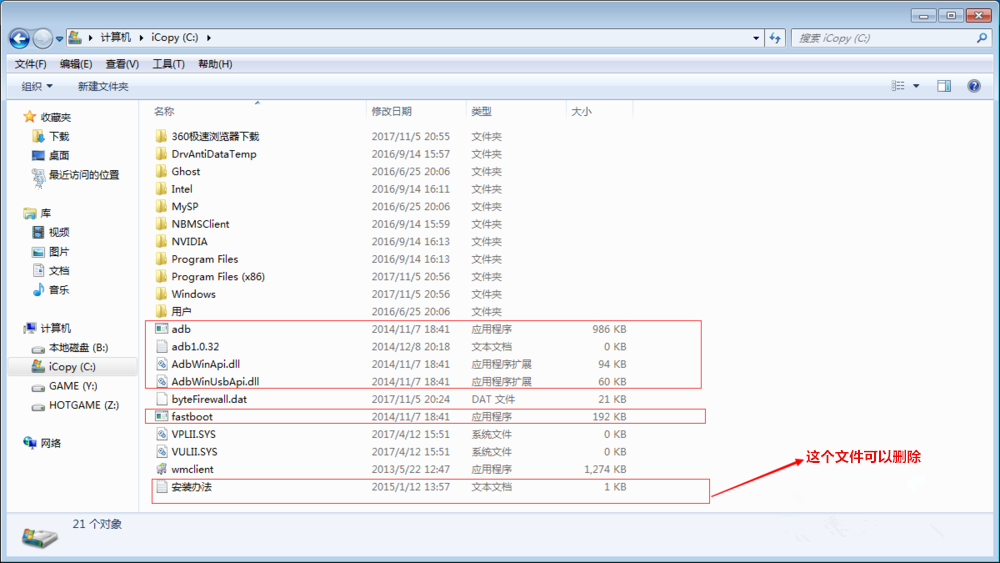
Task: Select the AdbWinApi.dll file
Action: (205, 364)
